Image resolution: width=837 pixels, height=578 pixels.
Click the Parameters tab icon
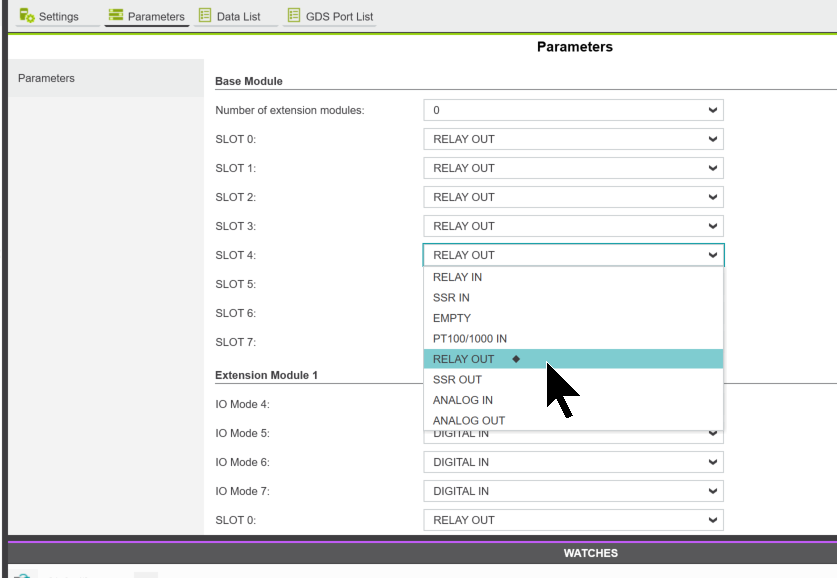115,17
